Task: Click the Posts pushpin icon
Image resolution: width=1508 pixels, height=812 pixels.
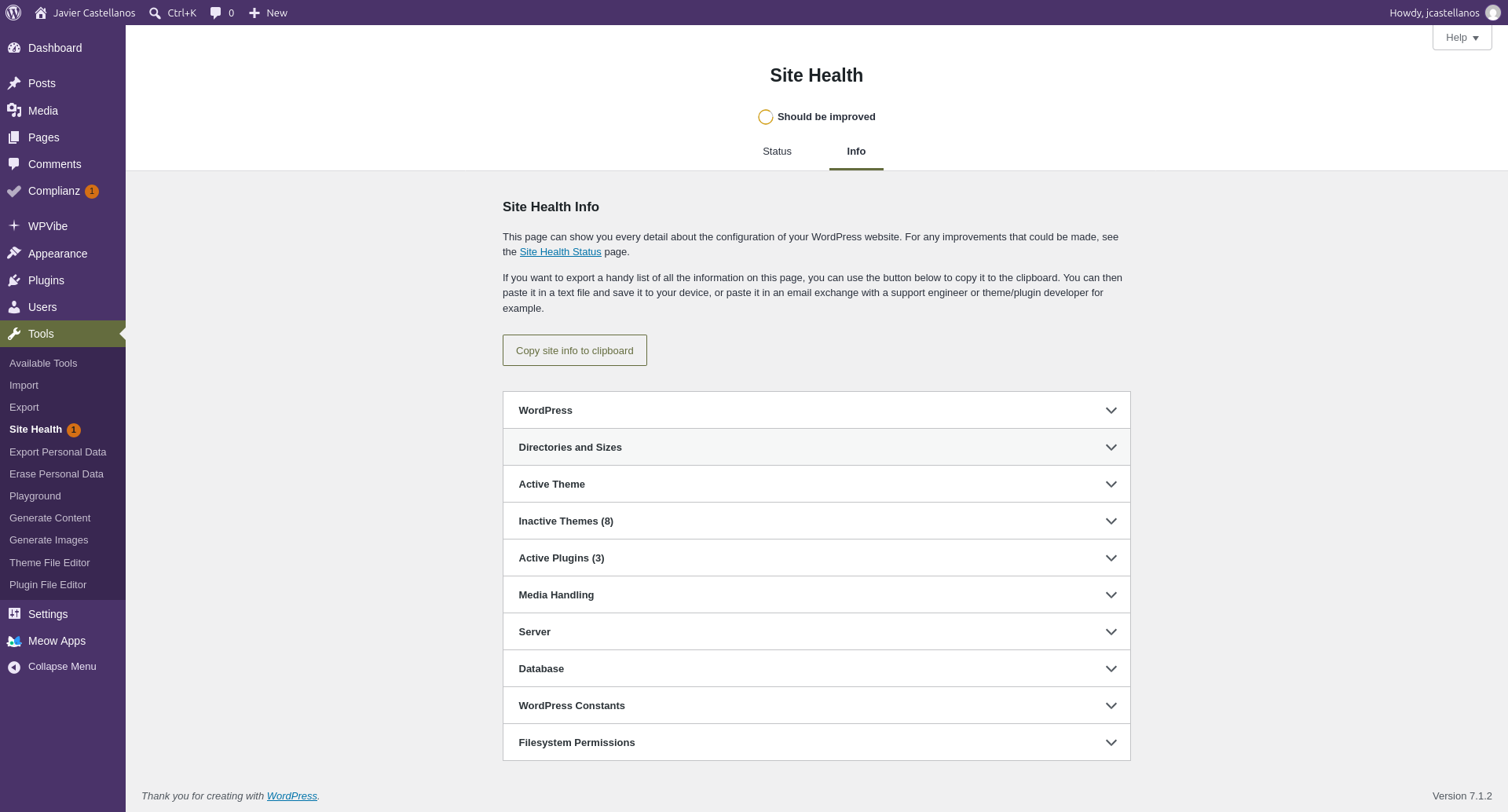Action: (x=14, y=83)
